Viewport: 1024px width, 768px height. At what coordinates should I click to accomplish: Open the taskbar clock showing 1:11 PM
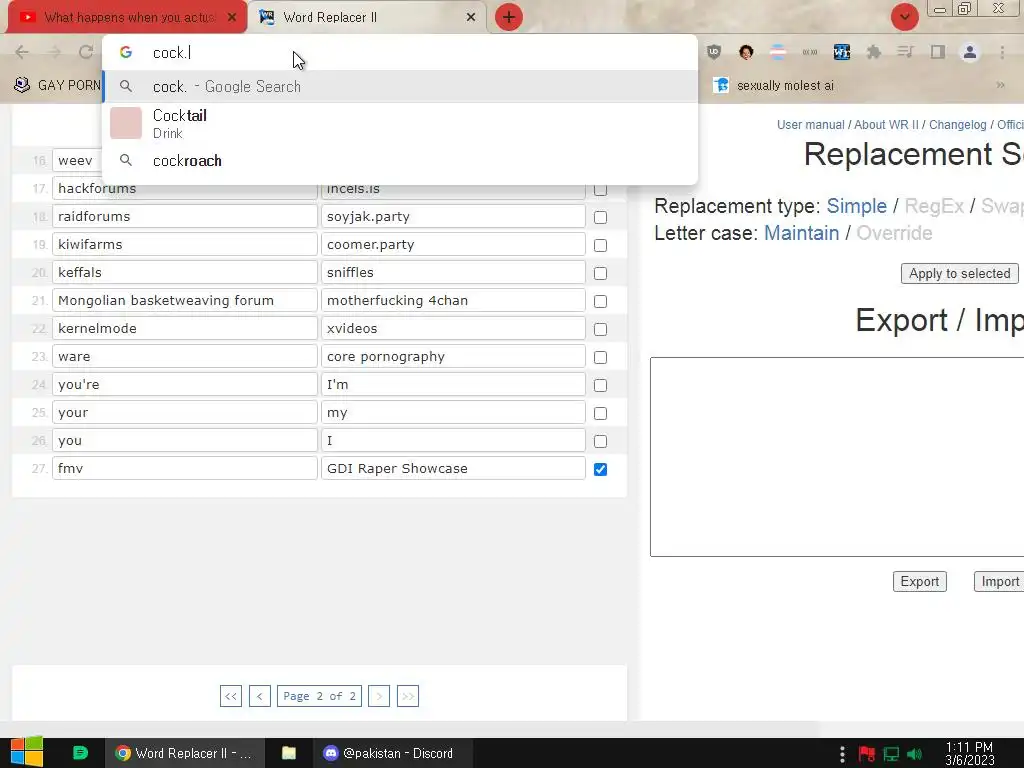click(969, 753)
